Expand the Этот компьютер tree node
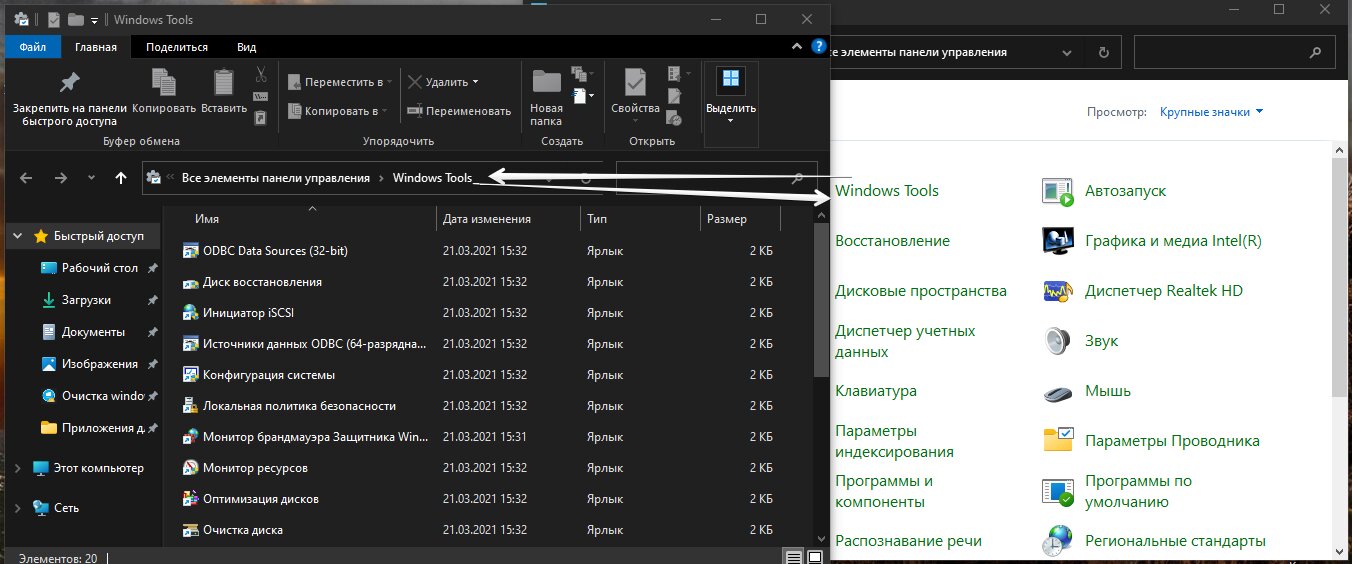This screenshot has height=564, width=1352. pos(18,468)
